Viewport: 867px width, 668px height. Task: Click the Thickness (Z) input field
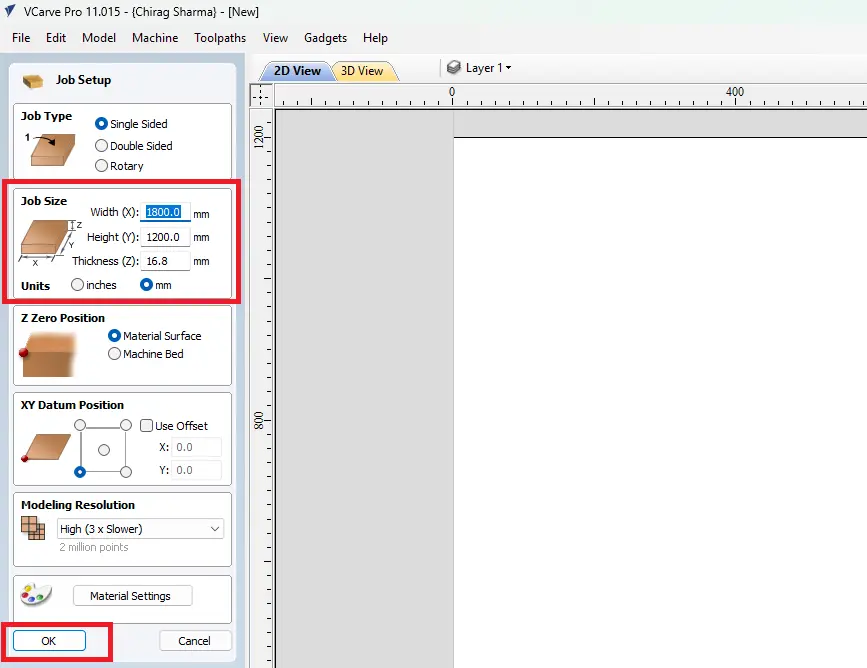165,261
